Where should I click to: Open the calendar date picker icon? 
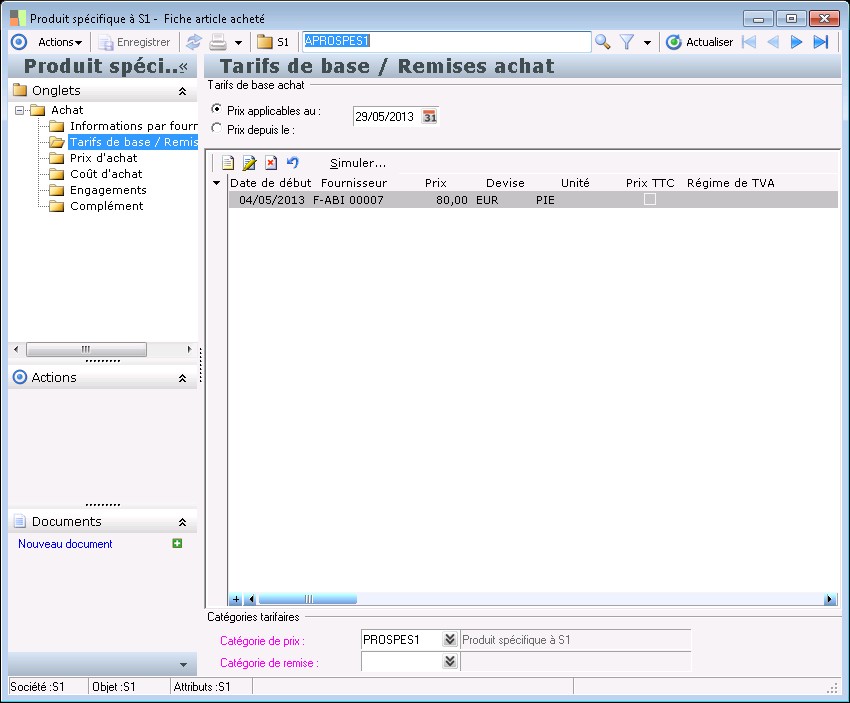coord(430,117)
